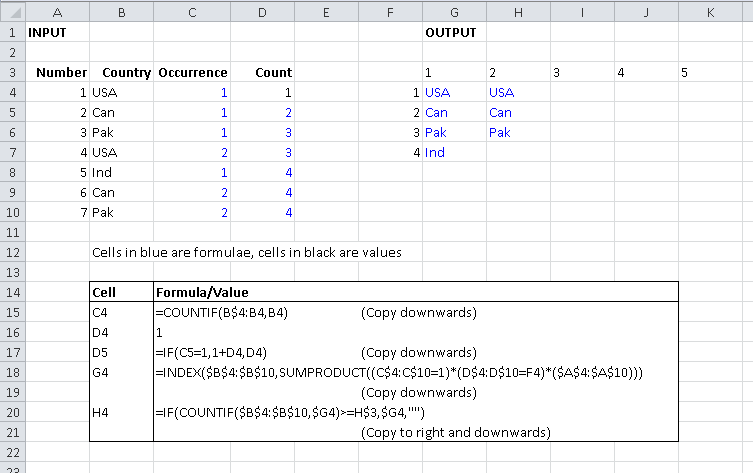
Task: Select row 12 header
Action: tap(12, 253)
